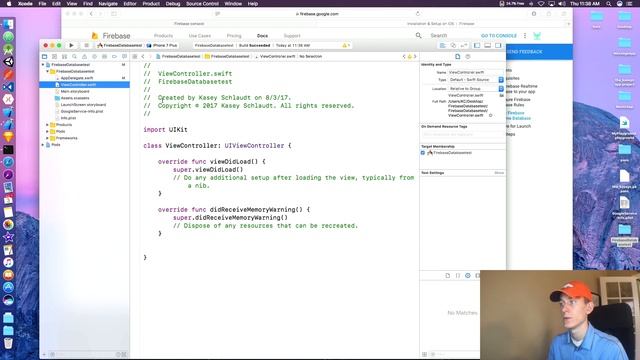Choose file location folder icon in inspector
The image size is (640, 360).
pyautogui.click(x=502, y=95)
